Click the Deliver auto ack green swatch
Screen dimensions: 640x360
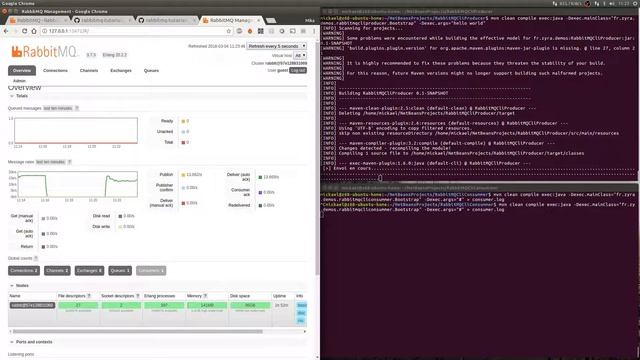pyautogui.click(x=260, y=177)
